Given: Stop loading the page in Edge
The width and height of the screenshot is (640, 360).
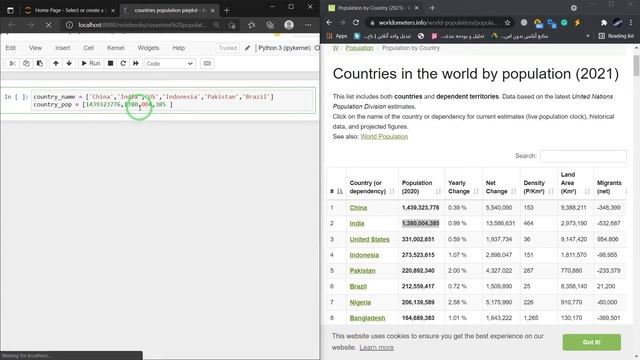Looking at the screenshot, I should tap(48, 25).
